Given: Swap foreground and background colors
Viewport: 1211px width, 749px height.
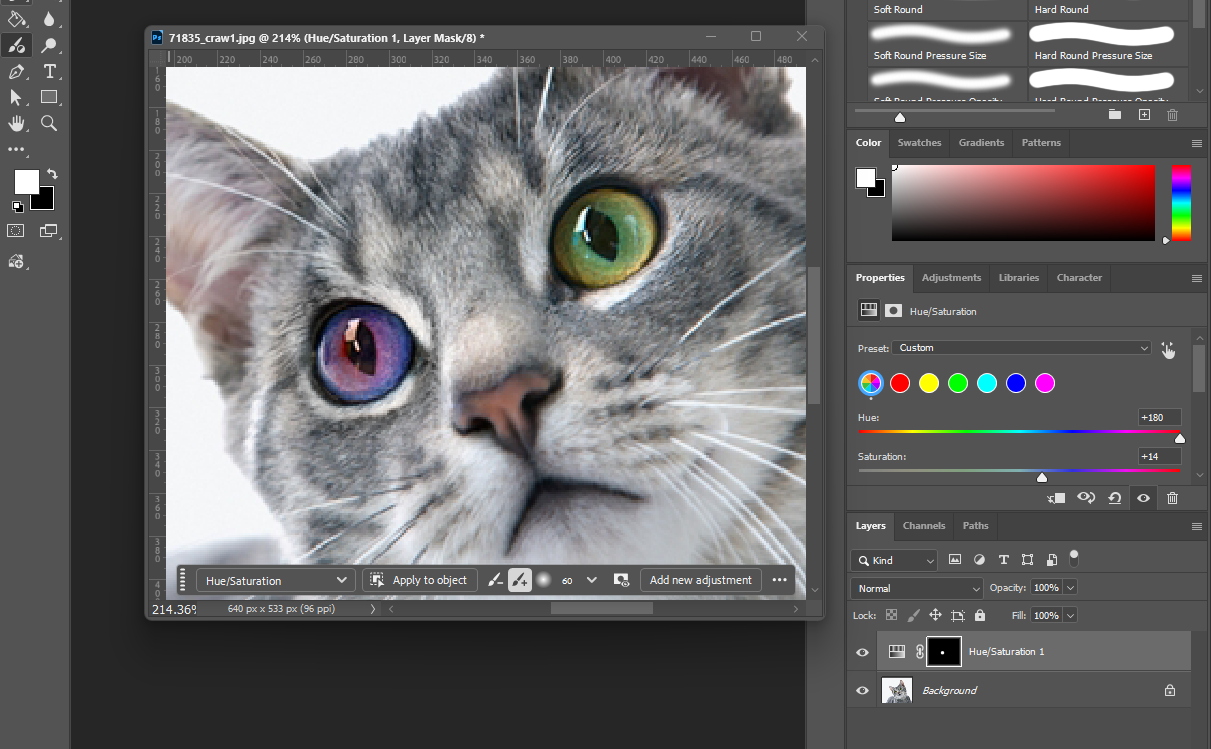Looking at the screenshot, I should 52,174.
